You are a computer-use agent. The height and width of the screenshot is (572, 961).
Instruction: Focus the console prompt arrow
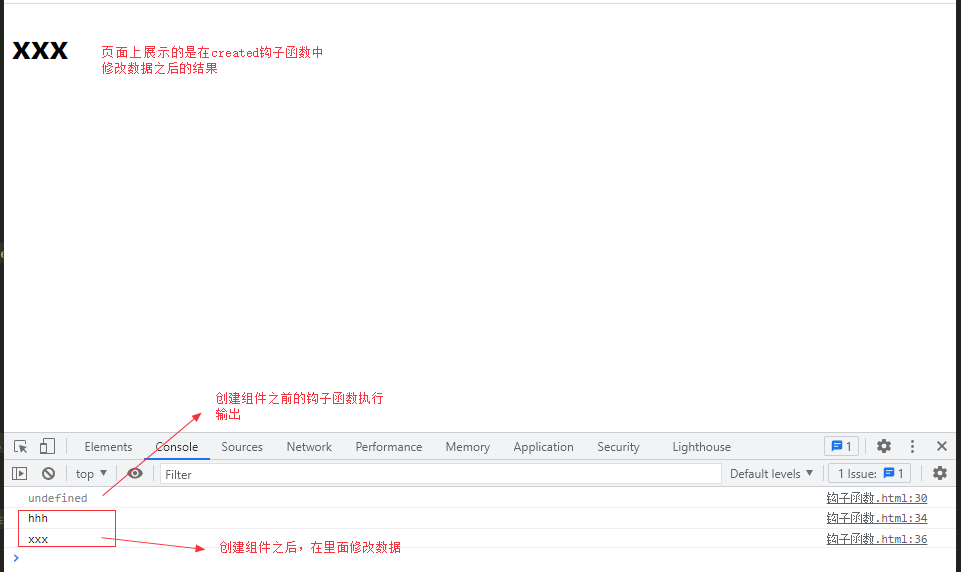(x=16, y=558)
